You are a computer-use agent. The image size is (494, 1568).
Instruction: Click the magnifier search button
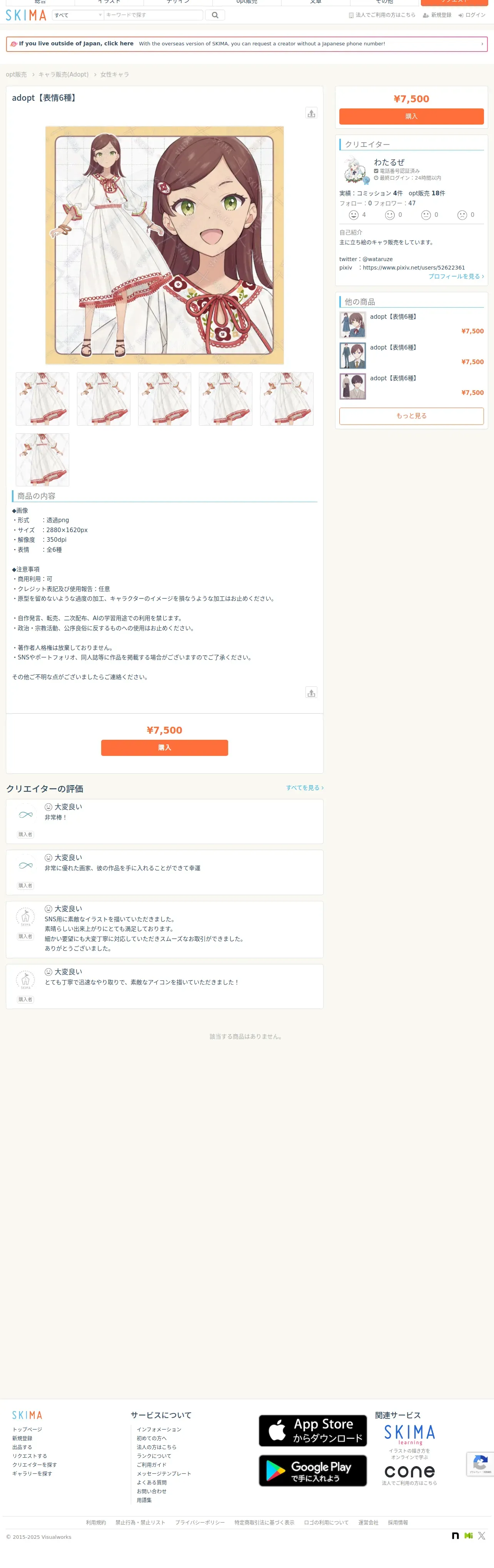tap(215, 15)
